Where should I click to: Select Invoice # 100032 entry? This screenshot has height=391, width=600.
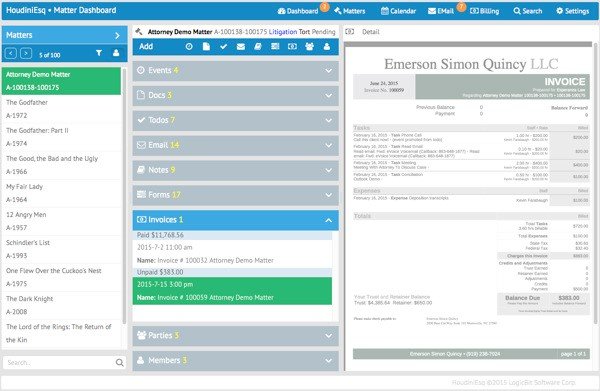(x=232, y=254)
